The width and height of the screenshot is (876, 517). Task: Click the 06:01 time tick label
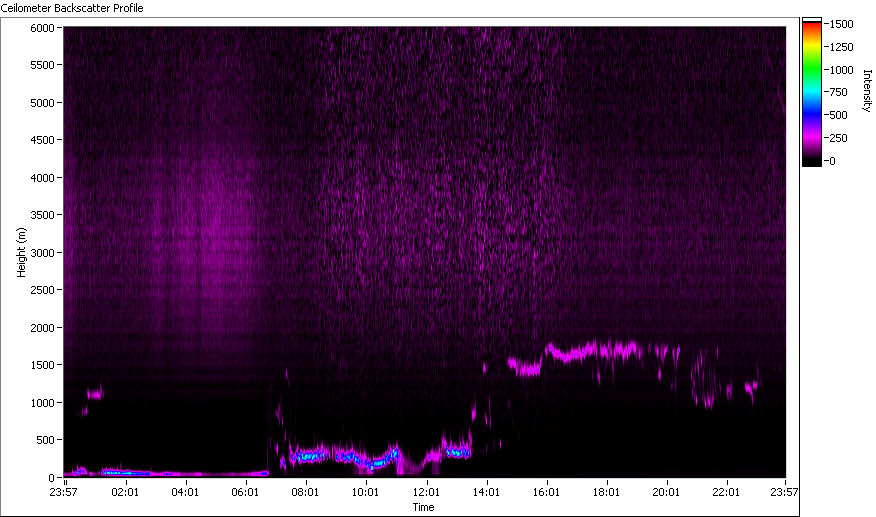(x=245, y=492)
